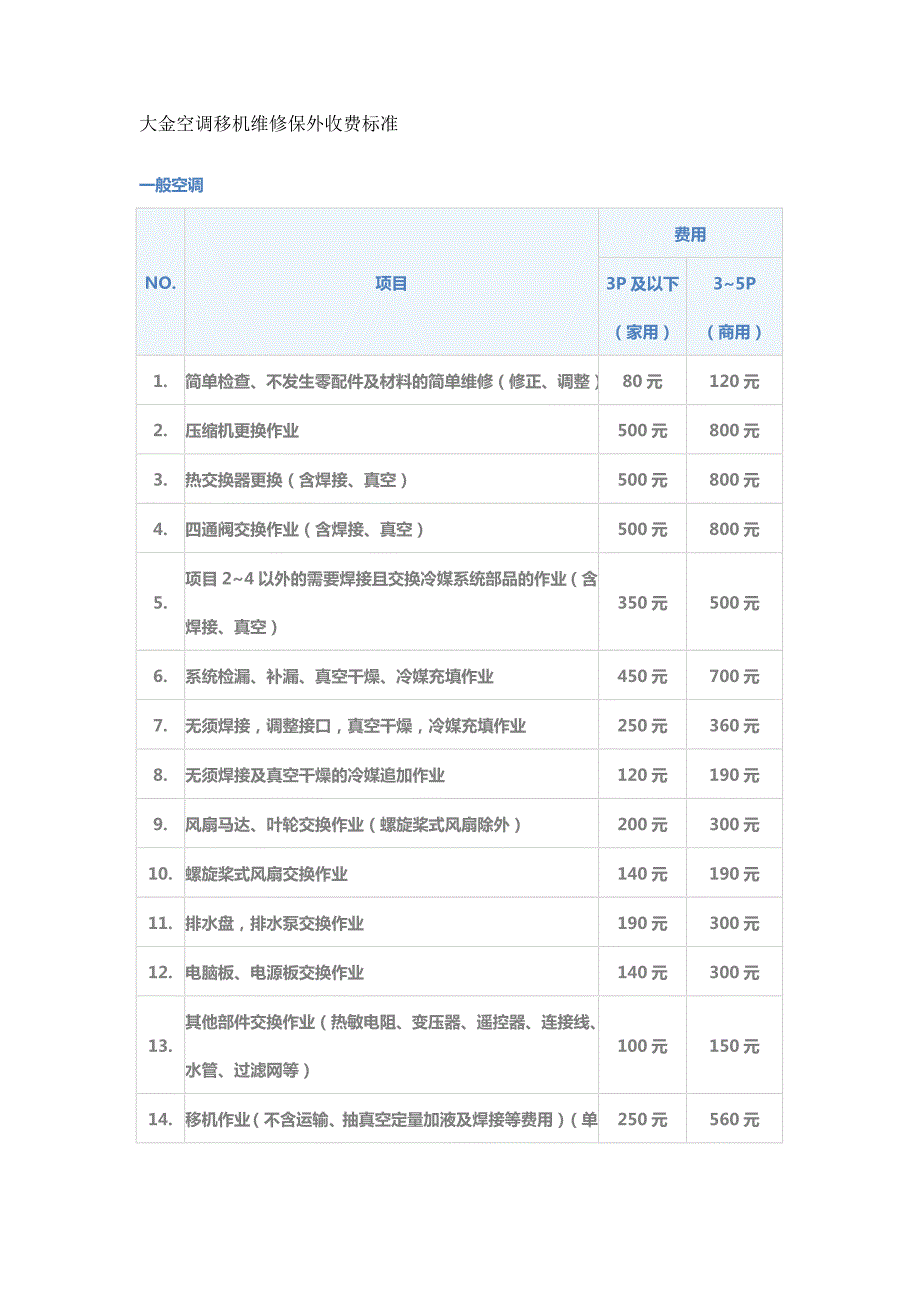Click the 80元 price cell

pyautogui.click(x=642, y=381)
